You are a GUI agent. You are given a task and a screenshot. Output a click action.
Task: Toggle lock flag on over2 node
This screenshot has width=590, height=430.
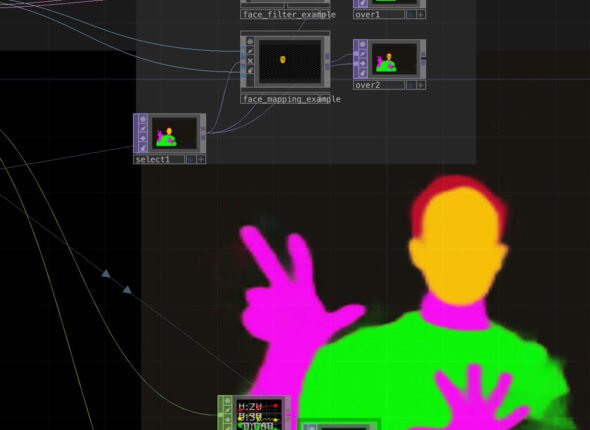pyautogui.click(x=363, y=73)
